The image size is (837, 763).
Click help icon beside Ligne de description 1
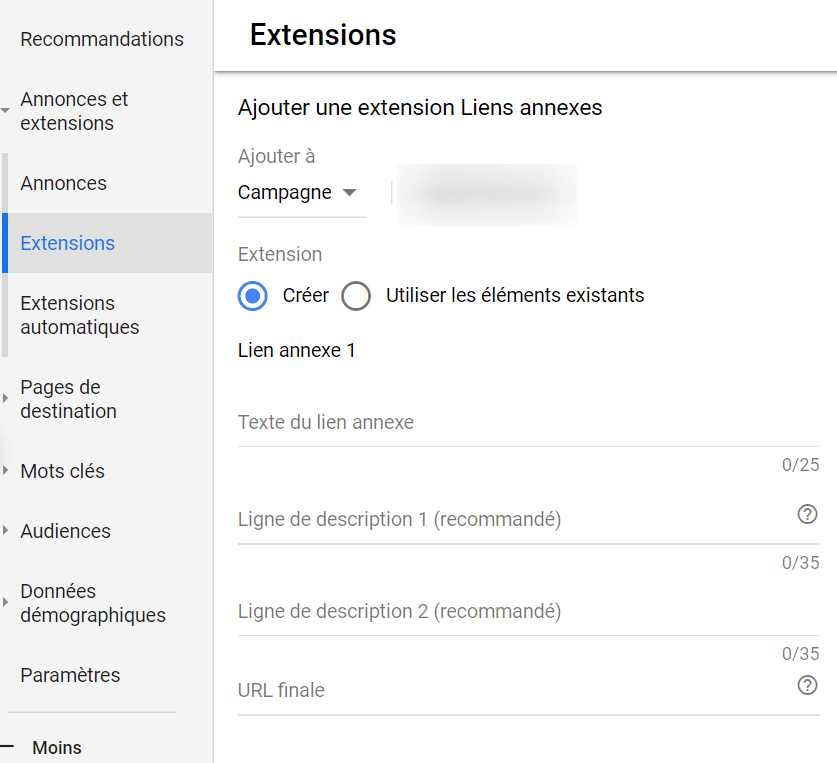(807, 515)
